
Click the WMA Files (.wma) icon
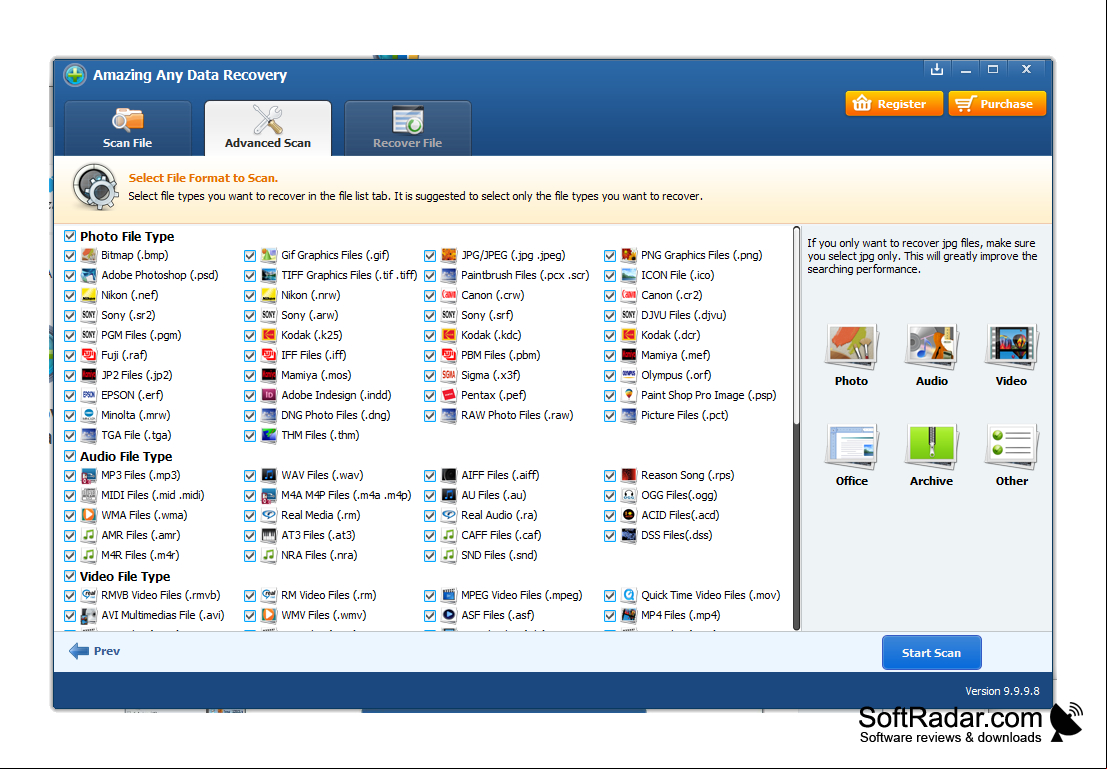(89, 515)
